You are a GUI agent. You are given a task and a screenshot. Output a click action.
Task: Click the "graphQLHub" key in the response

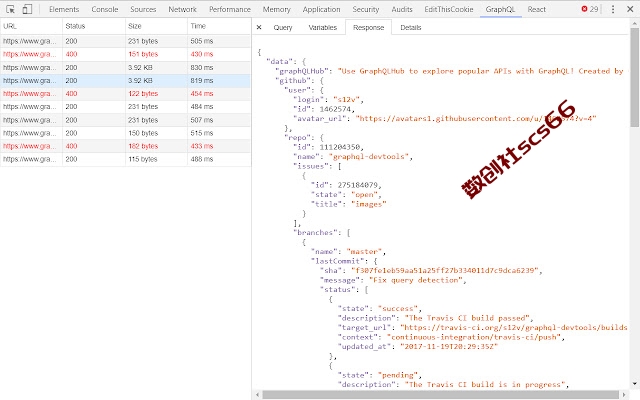pos(302,71)
